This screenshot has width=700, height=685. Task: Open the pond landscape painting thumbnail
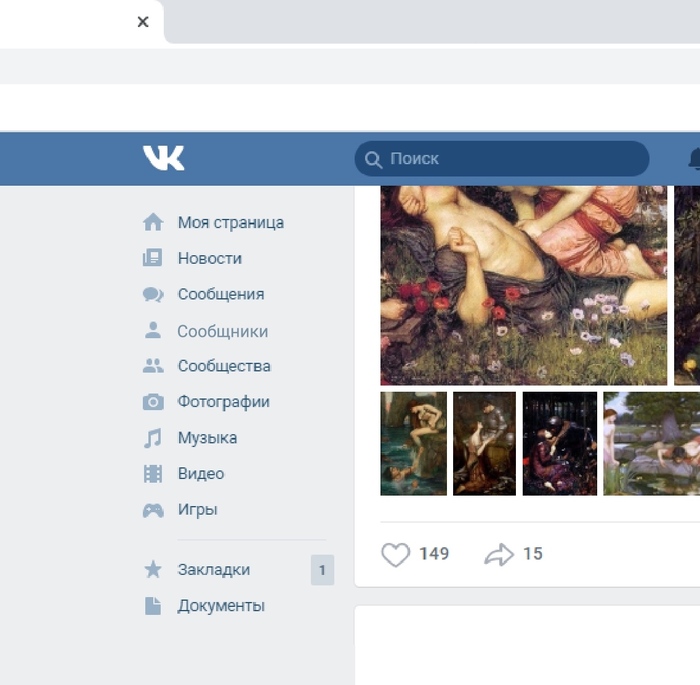(x=651, y=444)
